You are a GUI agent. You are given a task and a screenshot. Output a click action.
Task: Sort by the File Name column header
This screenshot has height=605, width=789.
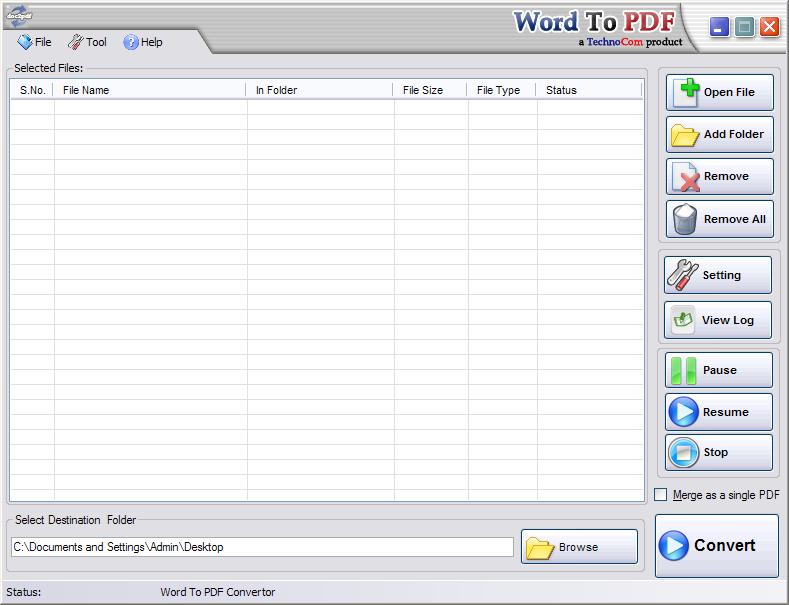[x=149, y=90]
